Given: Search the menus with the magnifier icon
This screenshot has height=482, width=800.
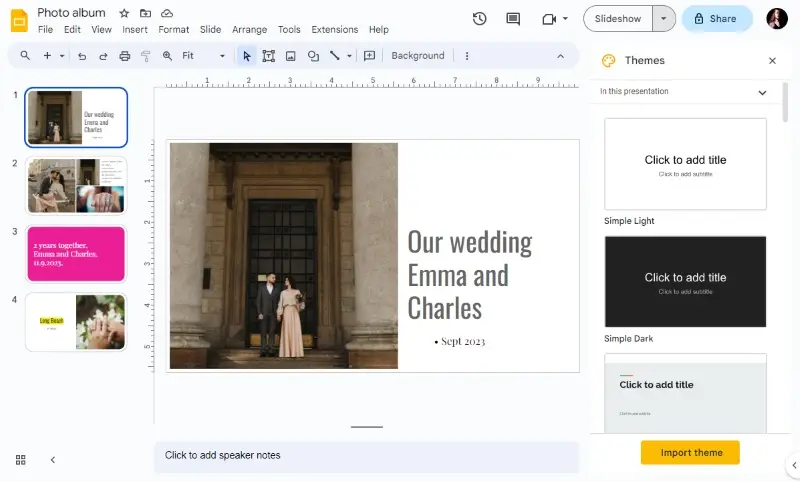Looking at the screenshot, I should pos(25,56).
